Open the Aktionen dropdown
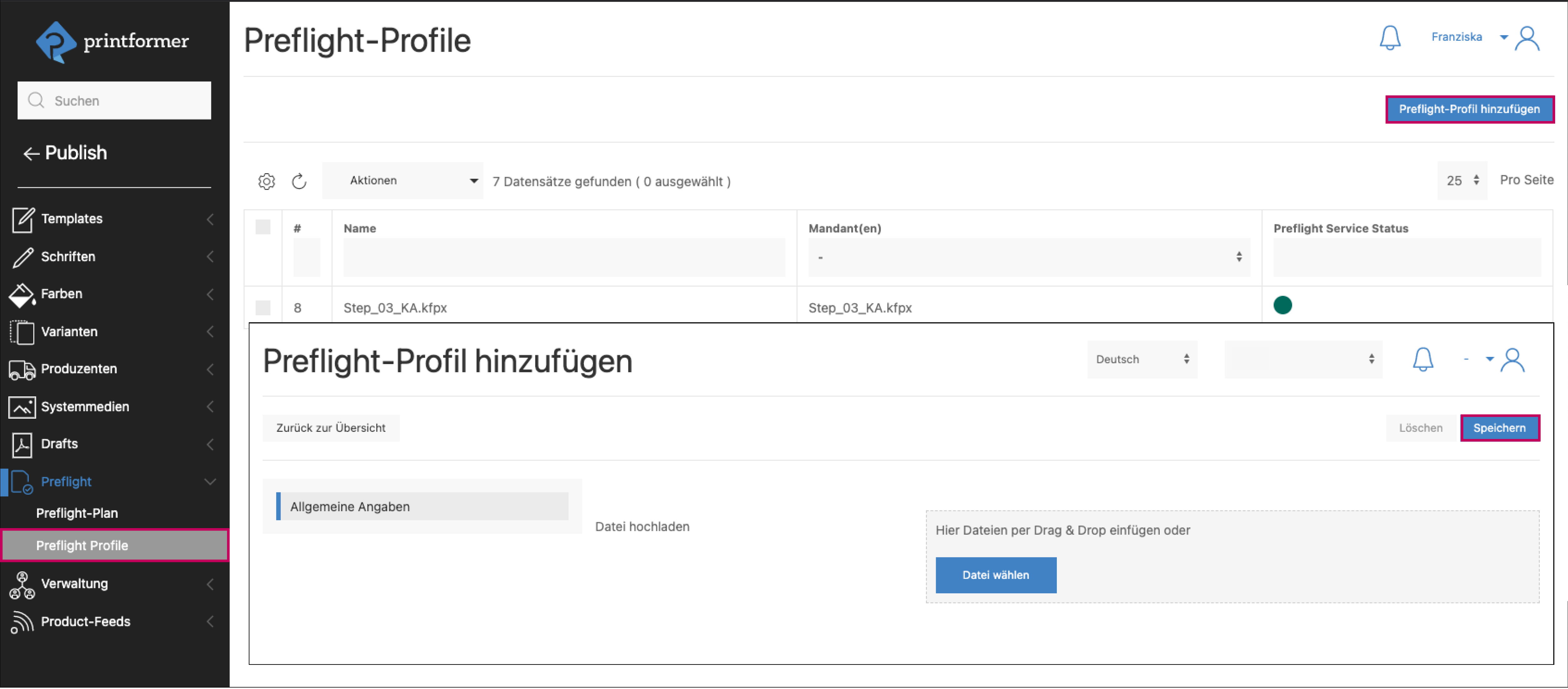This screenshot has height=689, width=1568. [403, 181]
